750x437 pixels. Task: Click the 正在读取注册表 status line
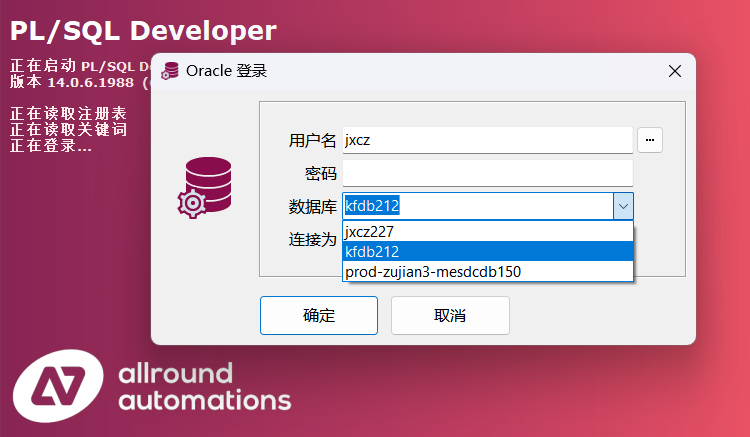coord(68,114)
